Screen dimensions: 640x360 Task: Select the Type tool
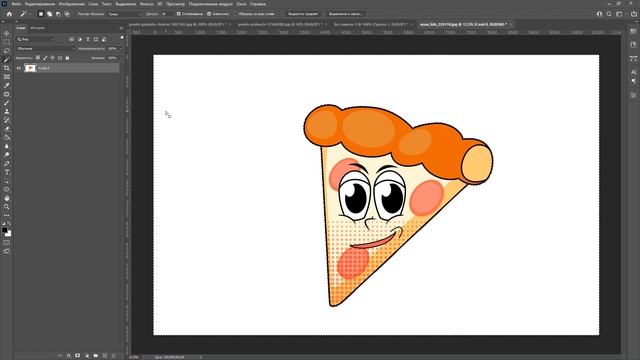[7, 172]
